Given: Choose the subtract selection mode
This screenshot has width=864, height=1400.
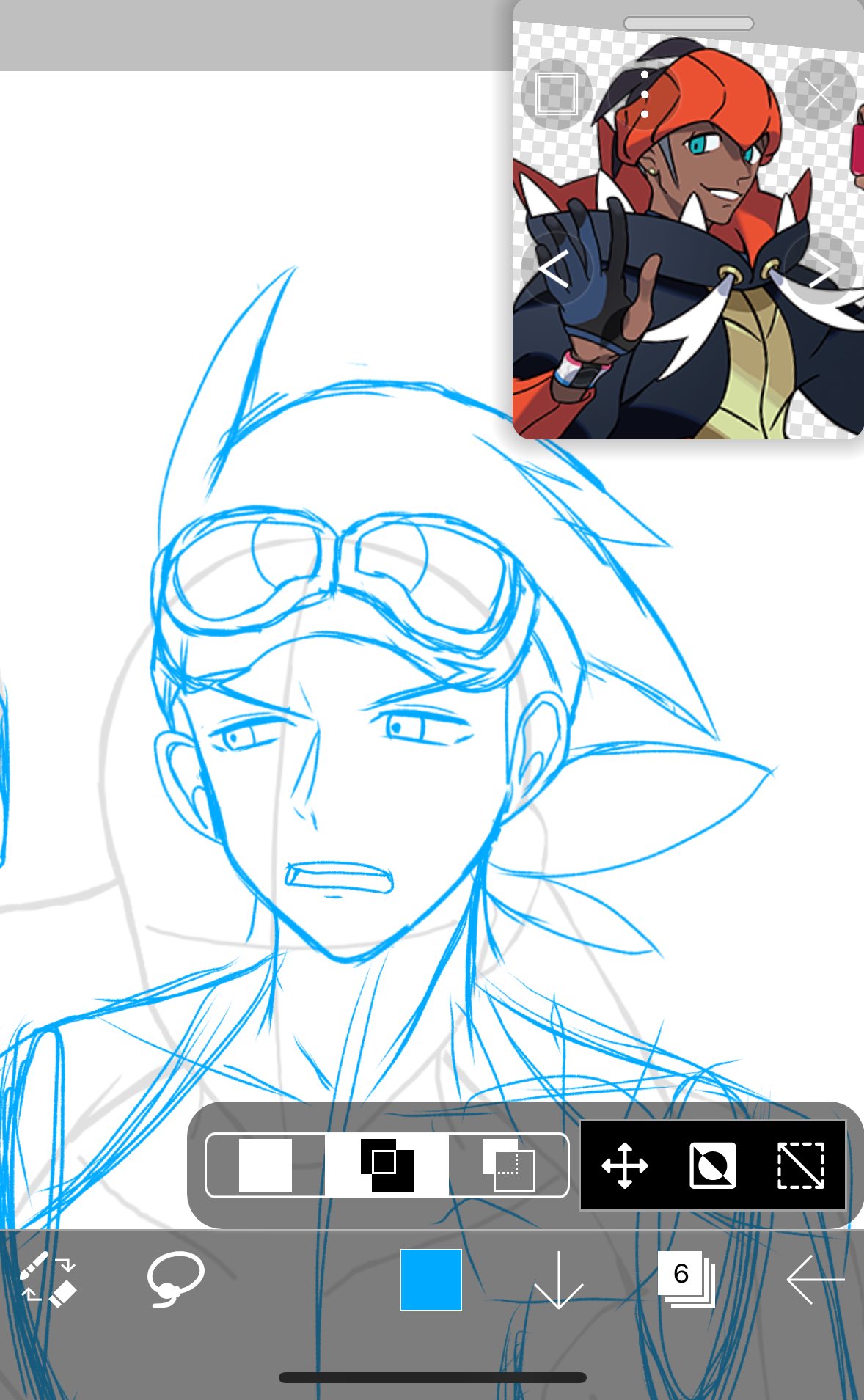Looking at the screenshot, I should coord(508,1165).
